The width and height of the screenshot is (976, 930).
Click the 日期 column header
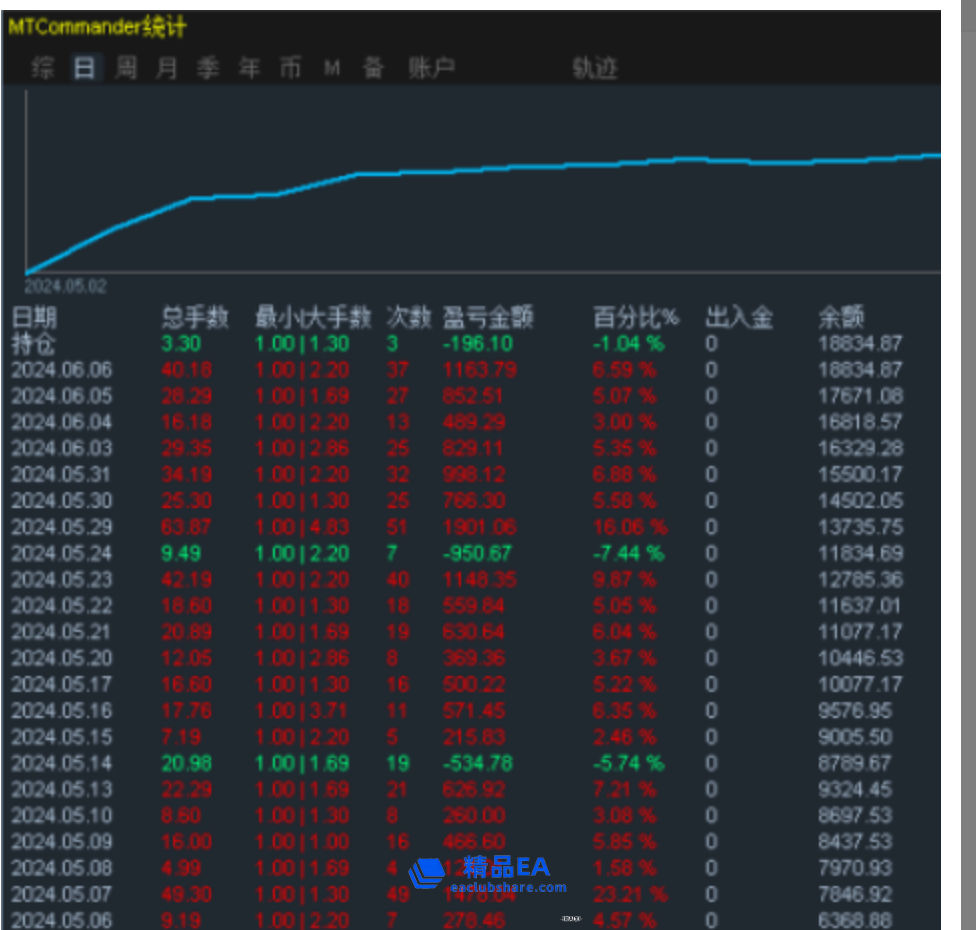click(x=35, y=318)
